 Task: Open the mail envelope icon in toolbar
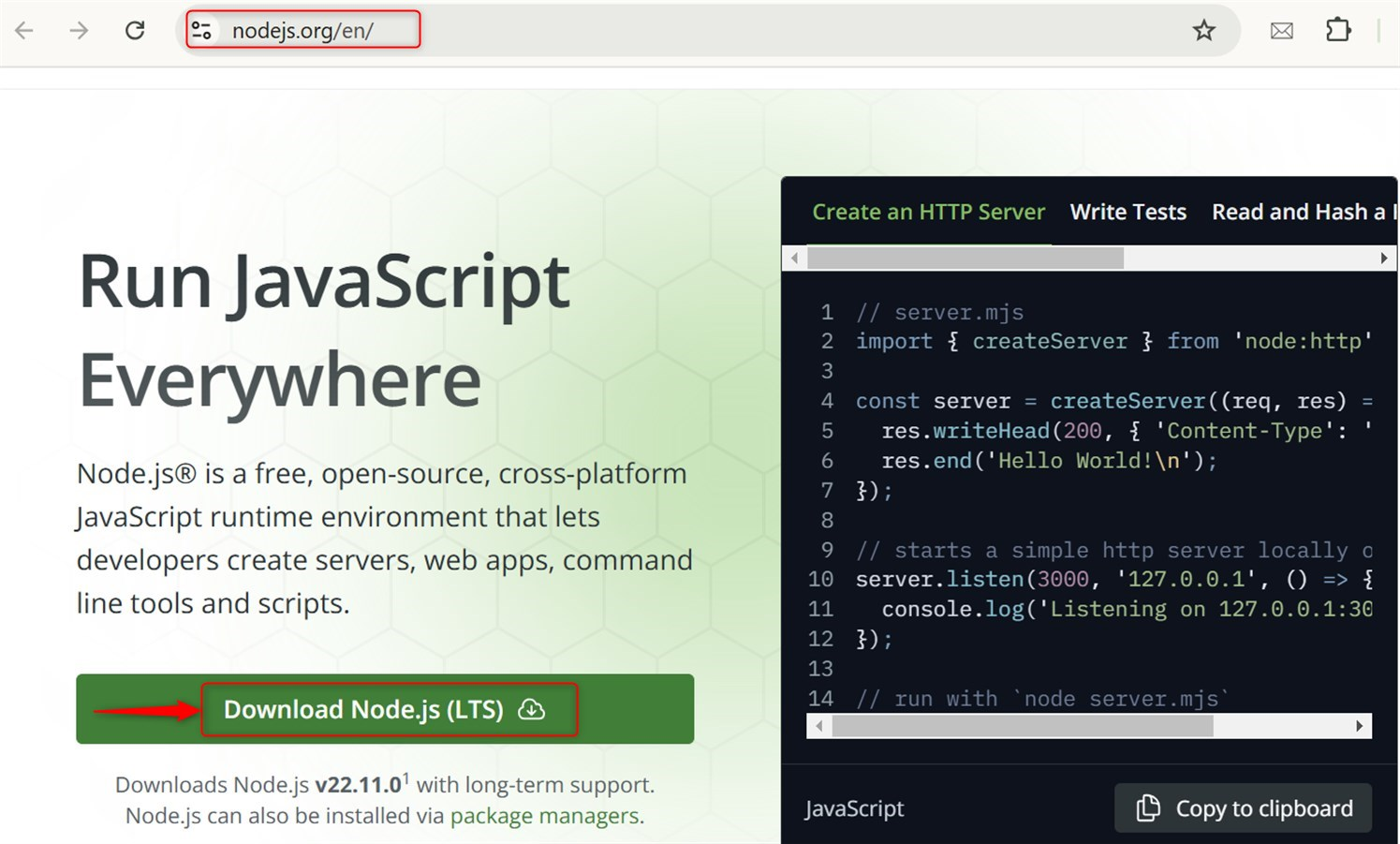pos(1282,31)
